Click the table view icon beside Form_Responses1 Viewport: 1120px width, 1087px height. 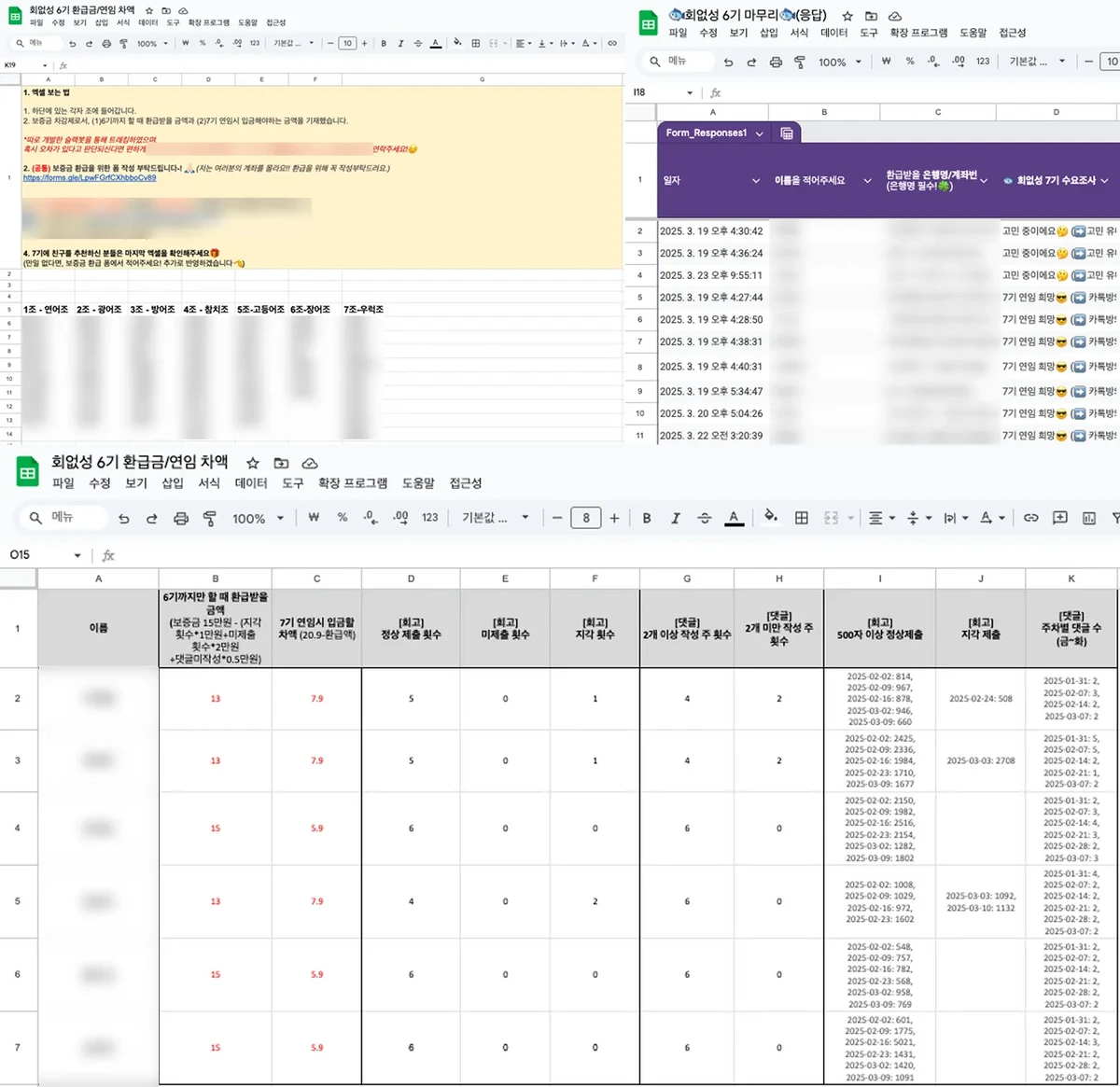coord(787,133)
